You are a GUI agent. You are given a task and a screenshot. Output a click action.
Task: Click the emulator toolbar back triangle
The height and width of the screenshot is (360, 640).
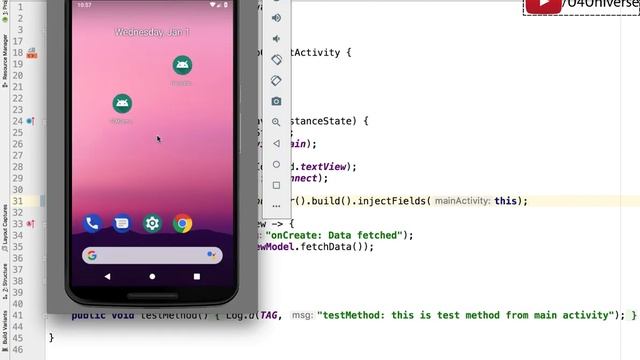276,143
